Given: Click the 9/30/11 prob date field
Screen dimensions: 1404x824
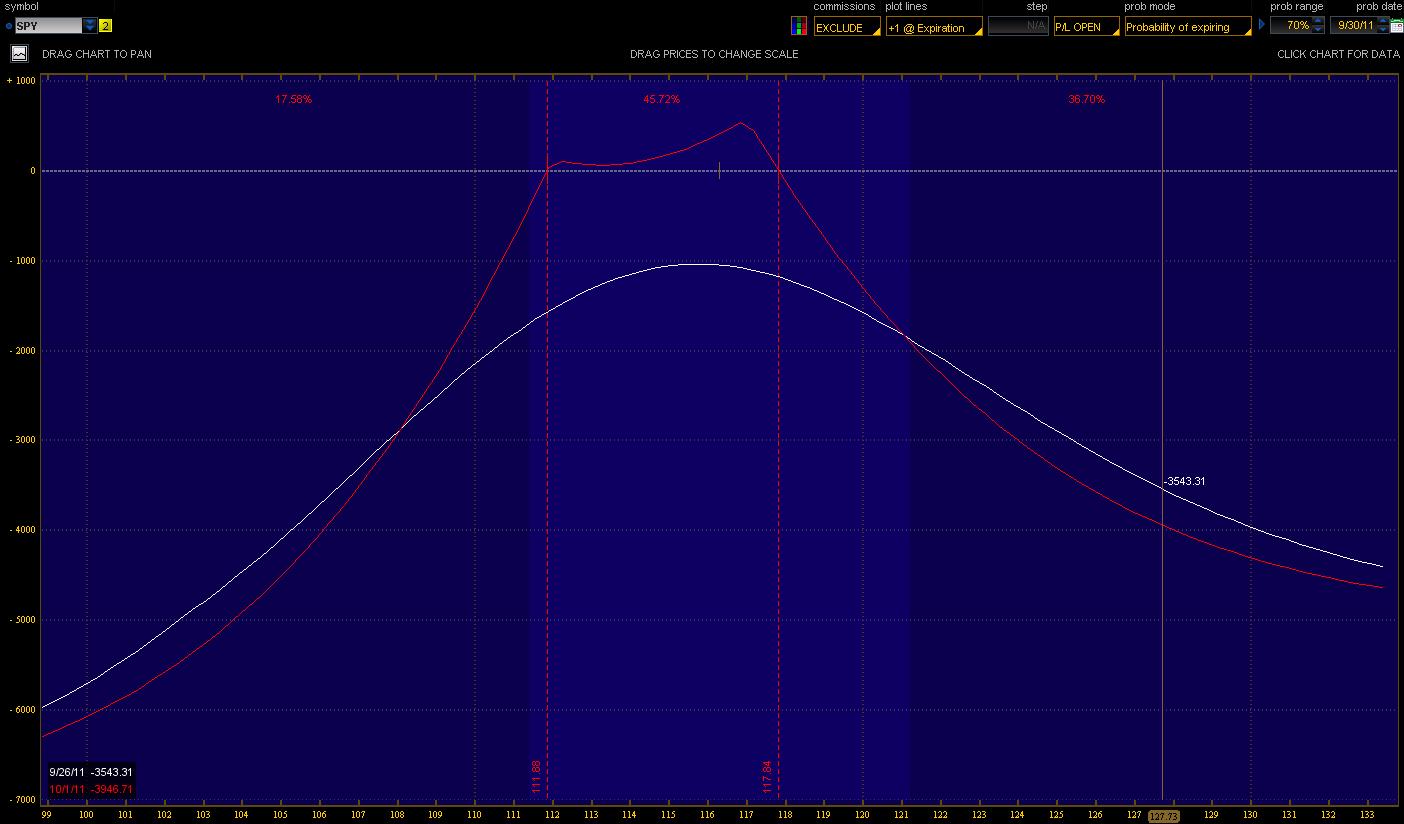Looking at the screenshot, I should tap(1354, 26).
